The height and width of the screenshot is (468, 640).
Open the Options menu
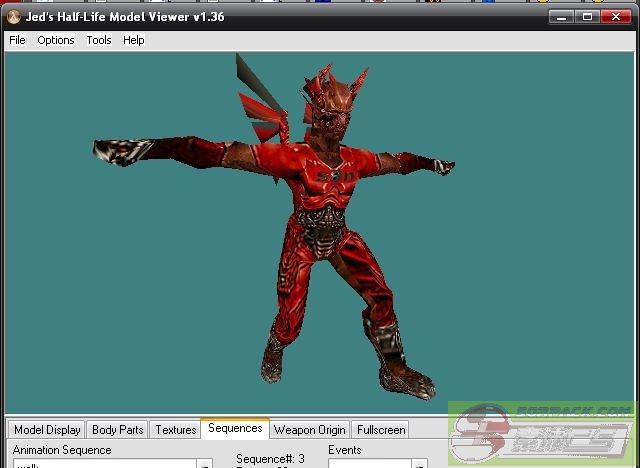click(x=56, y=40)
